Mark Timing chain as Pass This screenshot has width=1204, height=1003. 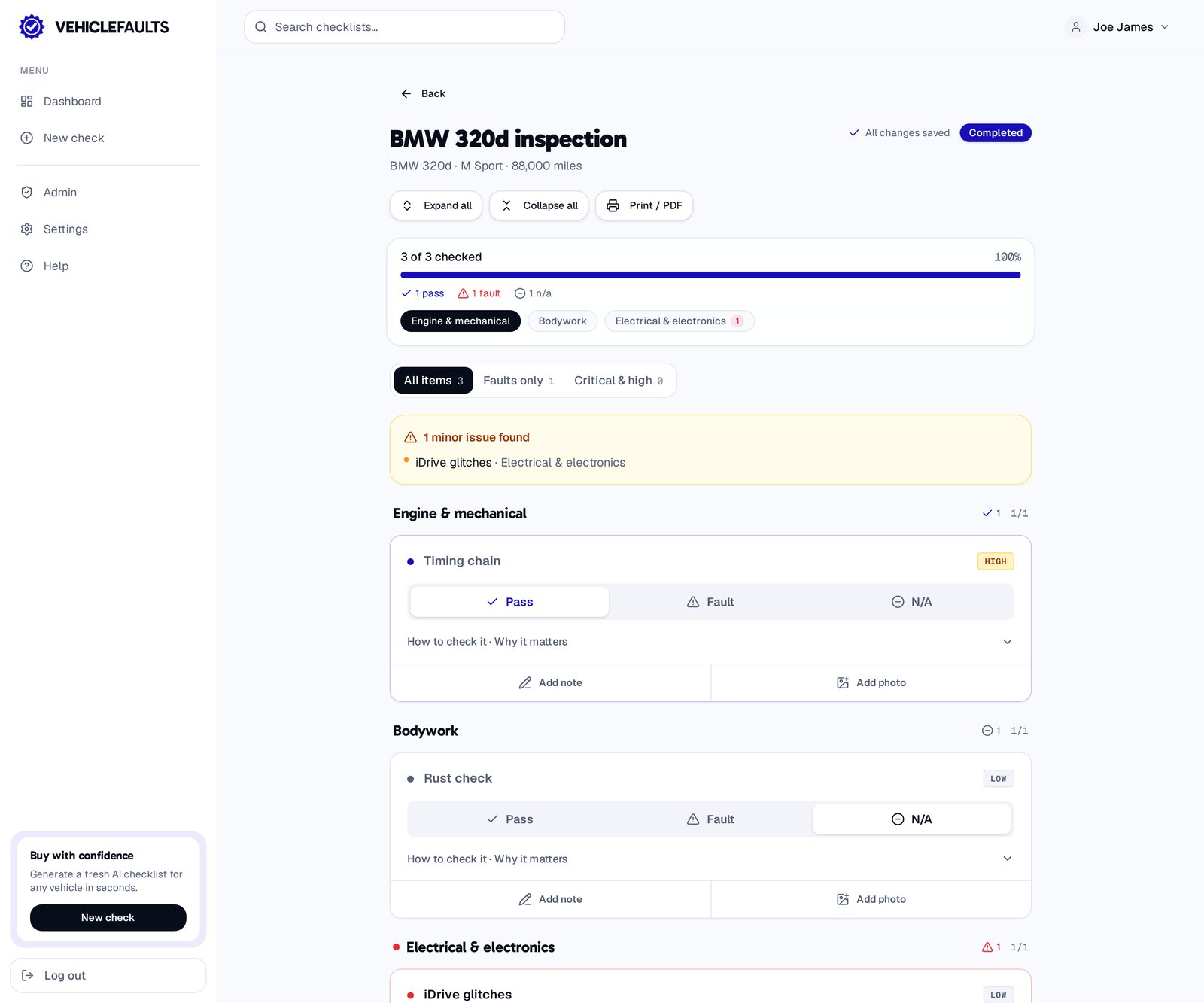pos(509,602)
